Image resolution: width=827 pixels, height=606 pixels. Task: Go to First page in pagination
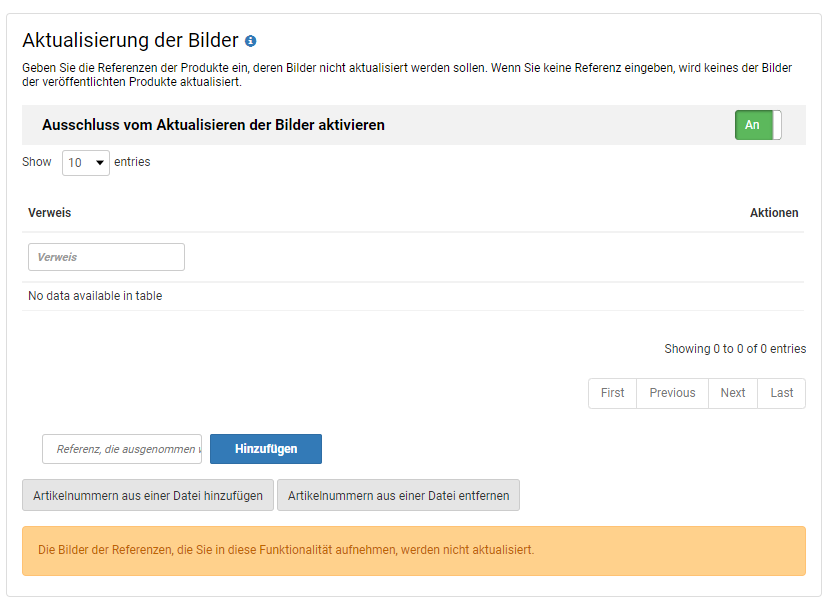point(612,393)
